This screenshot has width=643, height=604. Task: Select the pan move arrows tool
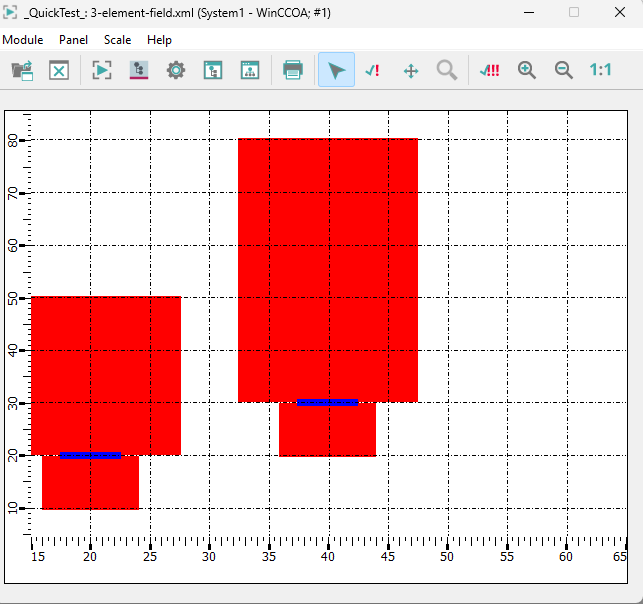[410, 70]
